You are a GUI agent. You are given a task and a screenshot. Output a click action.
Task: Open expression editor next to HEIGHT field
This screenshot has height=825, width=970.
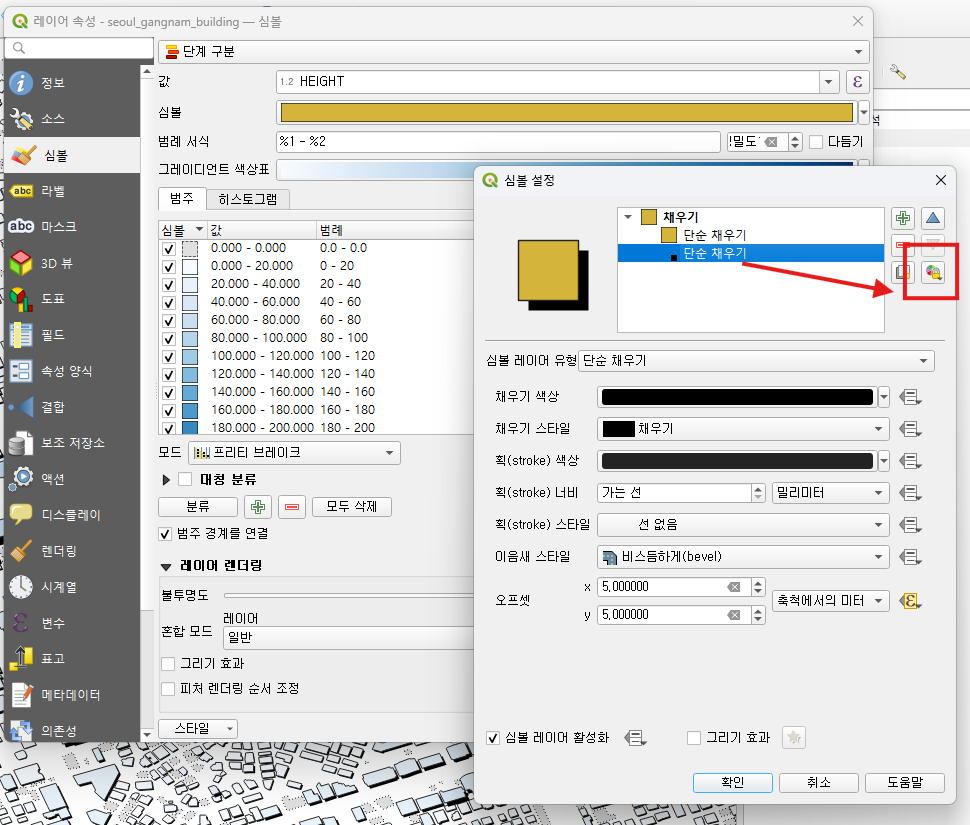[x=857, y=82]
